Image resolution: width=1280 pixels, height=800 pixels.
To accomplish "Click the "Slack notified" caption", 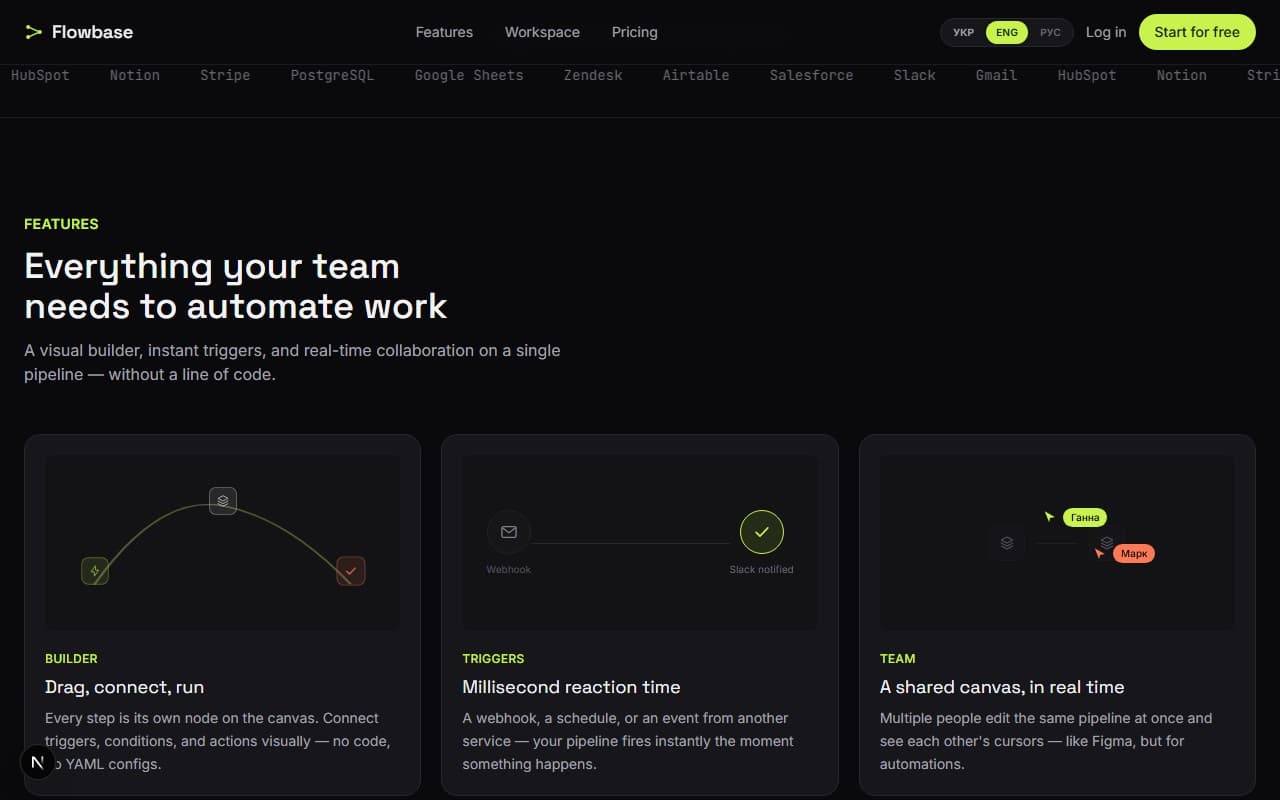I will 762,569.
